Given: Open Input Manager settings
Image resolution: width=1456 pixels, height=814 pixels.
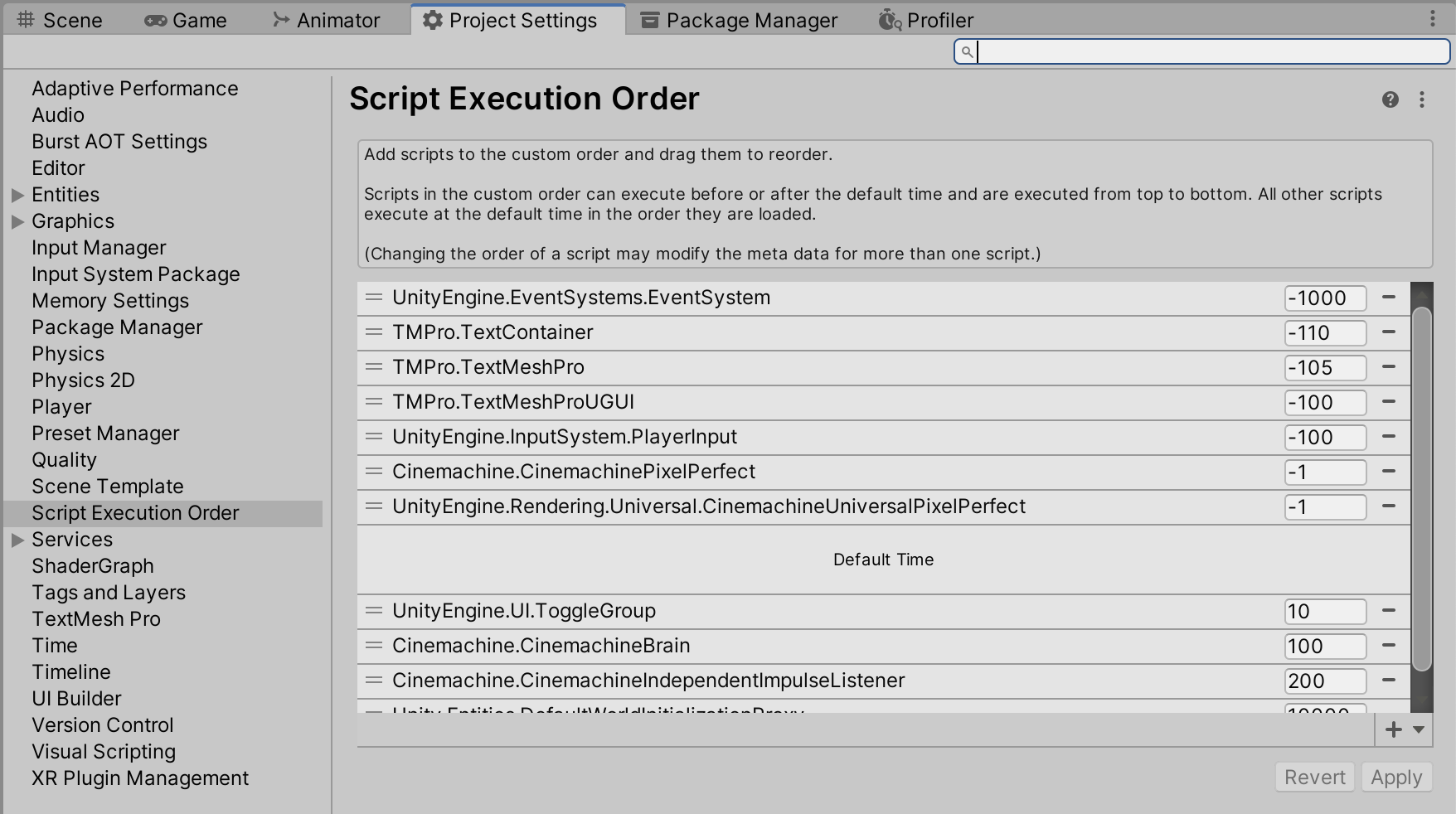Looking at the screenshot, I should (99, 248).
